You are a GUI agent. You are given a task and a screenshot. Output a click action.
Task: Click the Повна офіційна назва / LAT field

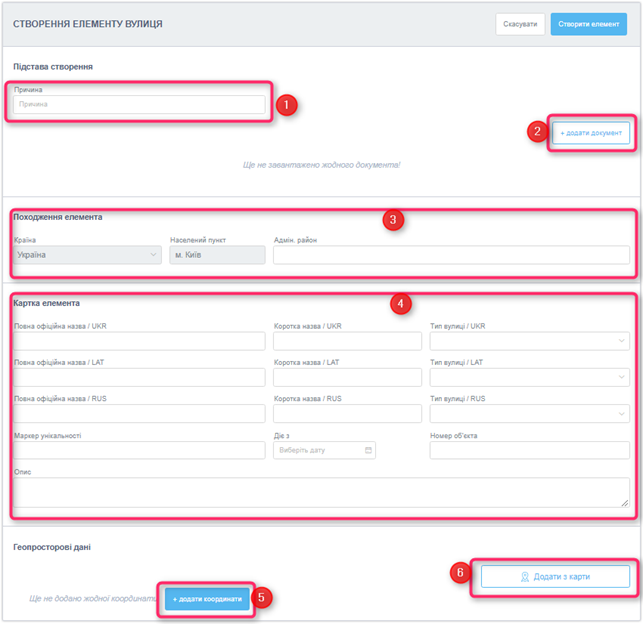139,378
